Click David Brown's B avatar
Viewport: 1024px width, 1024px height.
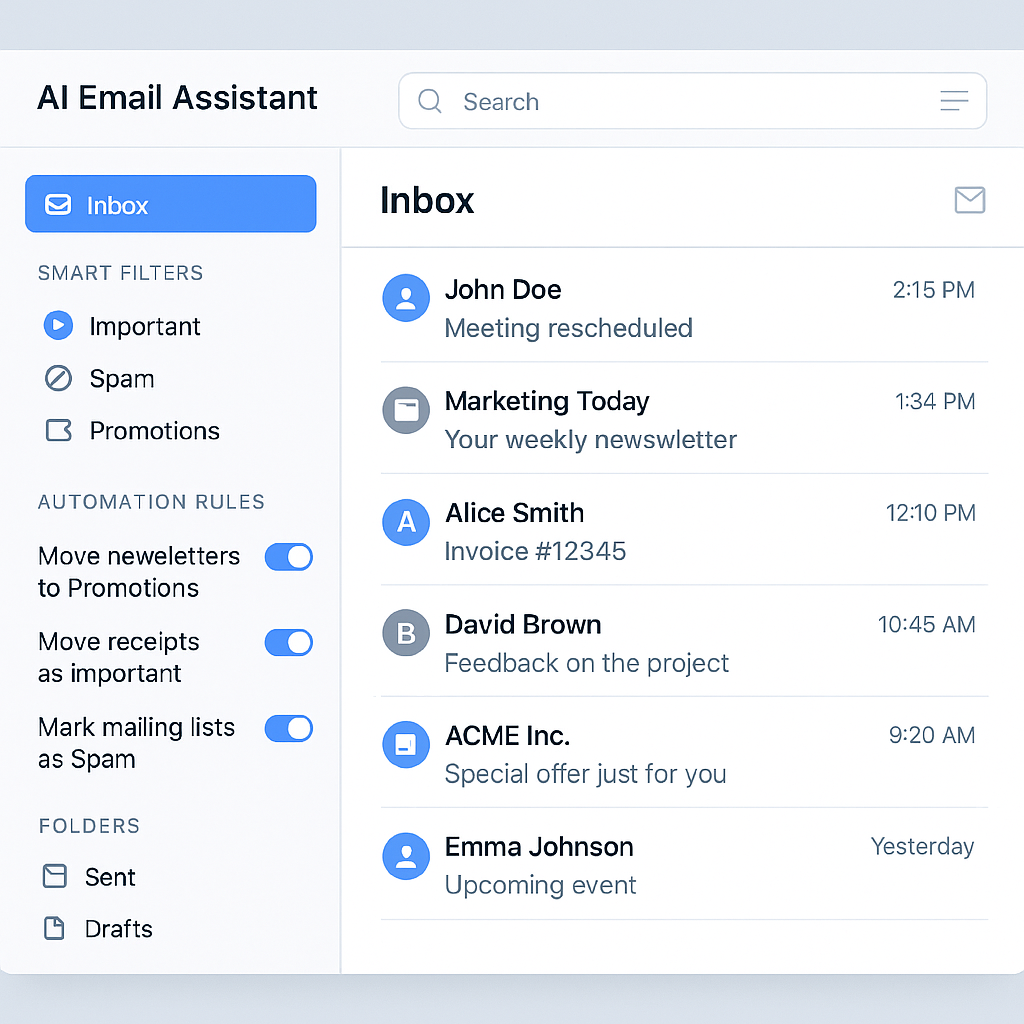pyautogui.click(x=406, y=633)
